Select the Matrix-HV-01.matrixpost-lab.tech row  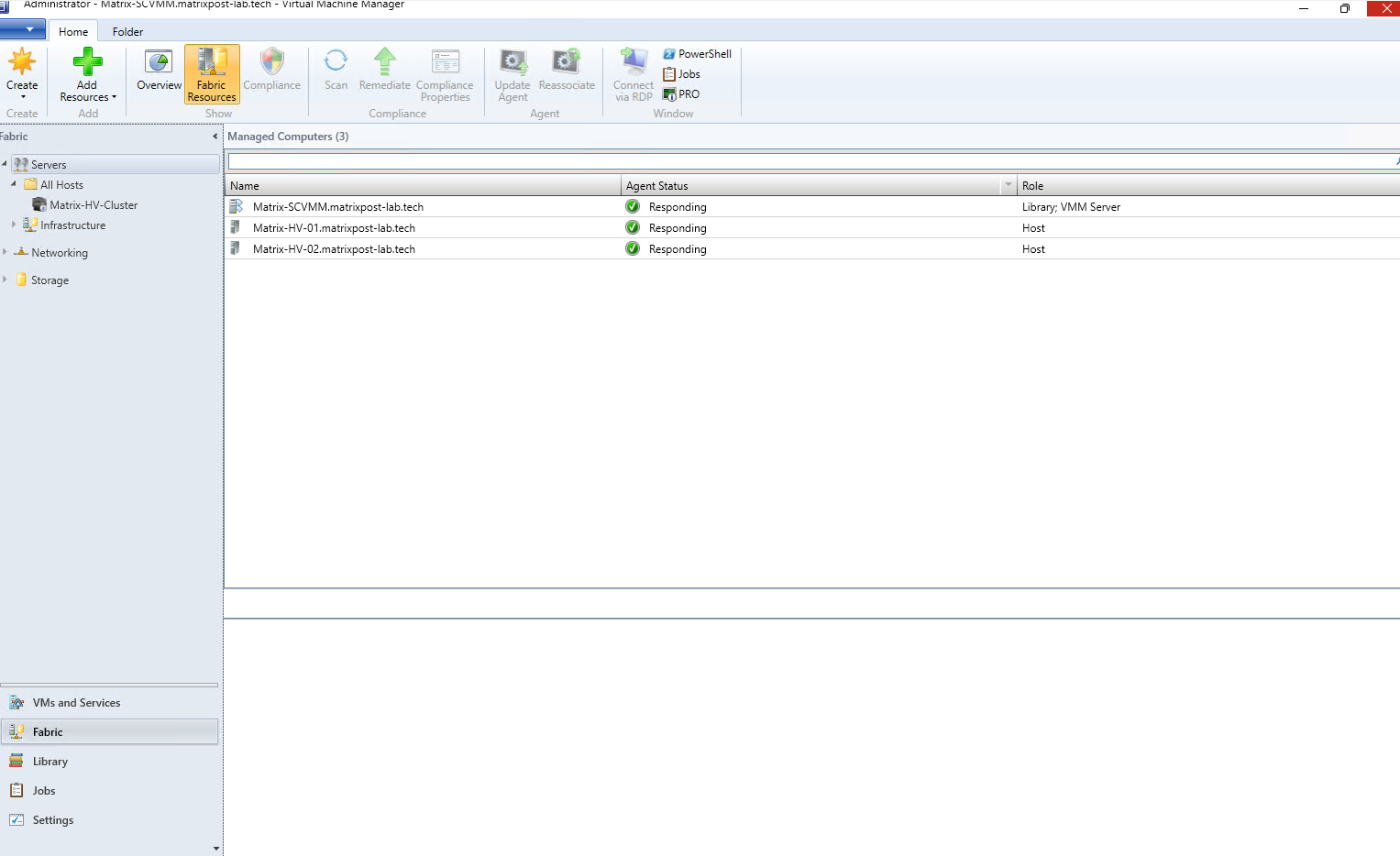(x=812, y=228)
